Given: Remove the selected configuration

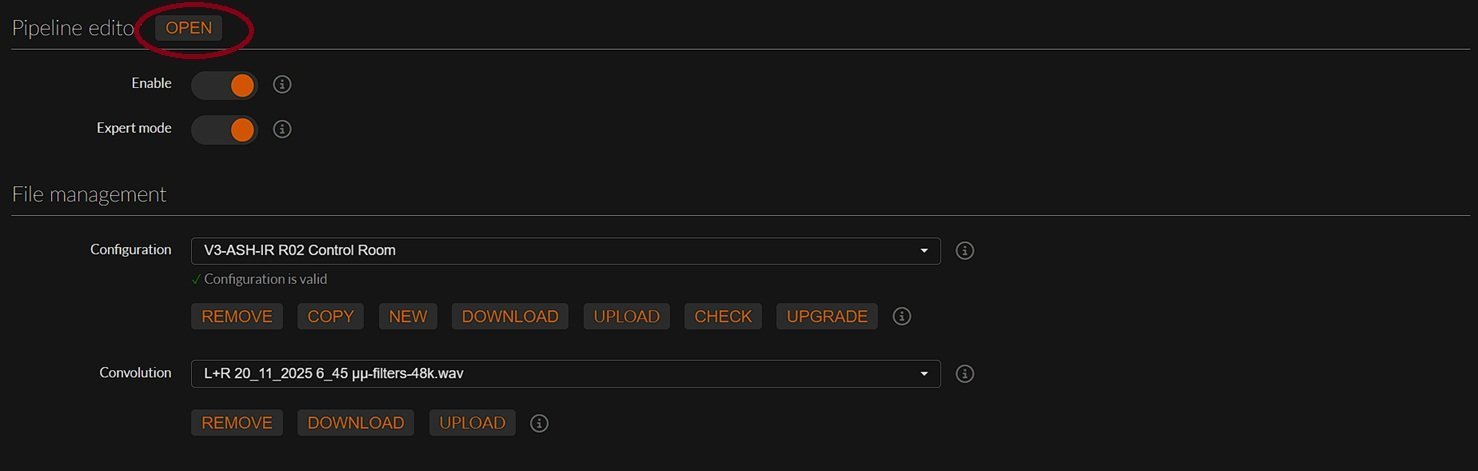Looking at the screenshot, I should point(237,316).
